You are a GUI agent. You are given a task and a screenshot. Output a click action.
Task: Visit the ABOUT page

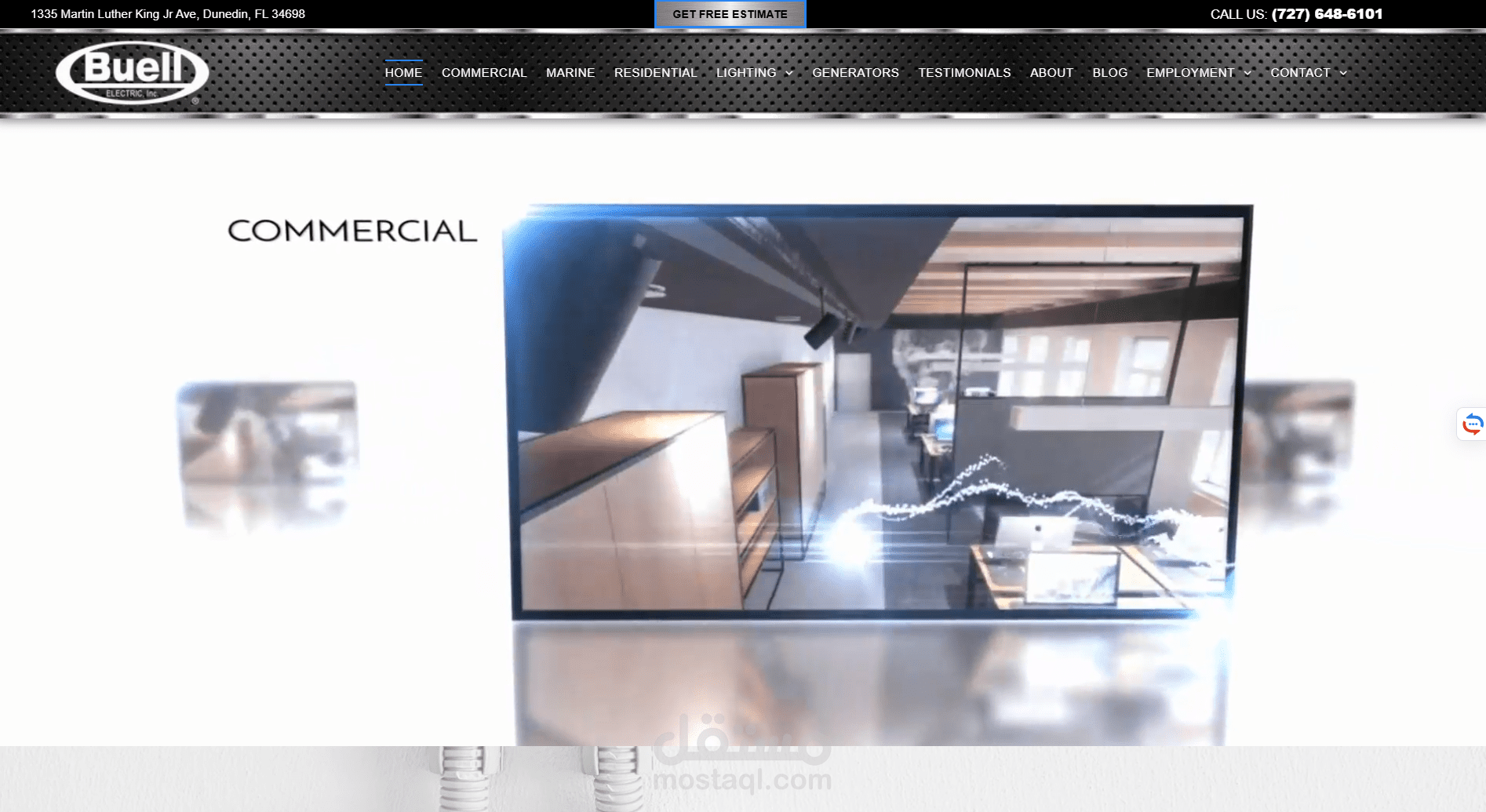click(1051, 72)
